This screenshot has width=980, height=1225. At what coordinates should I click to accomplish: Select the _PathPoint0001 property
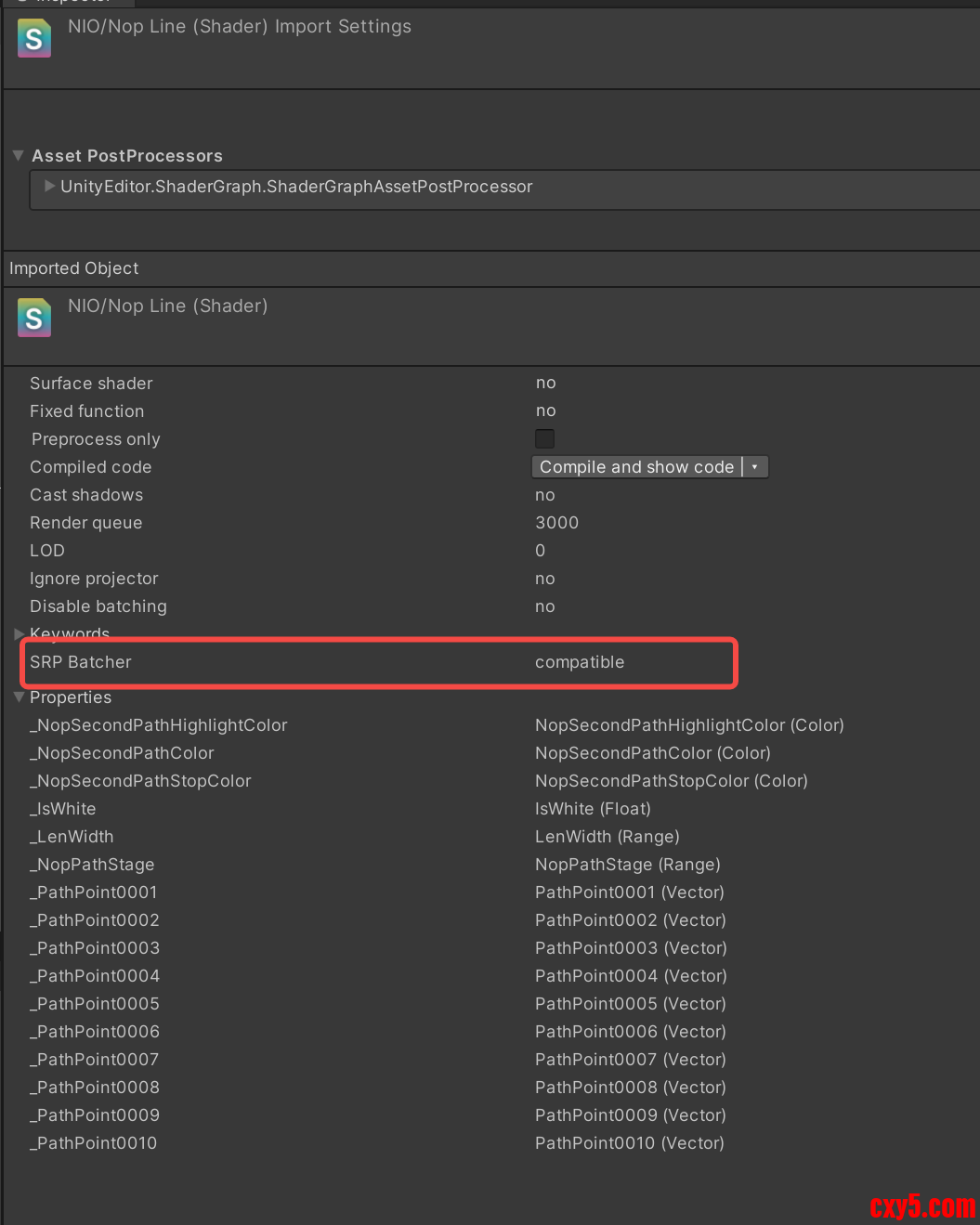point(94,893)
